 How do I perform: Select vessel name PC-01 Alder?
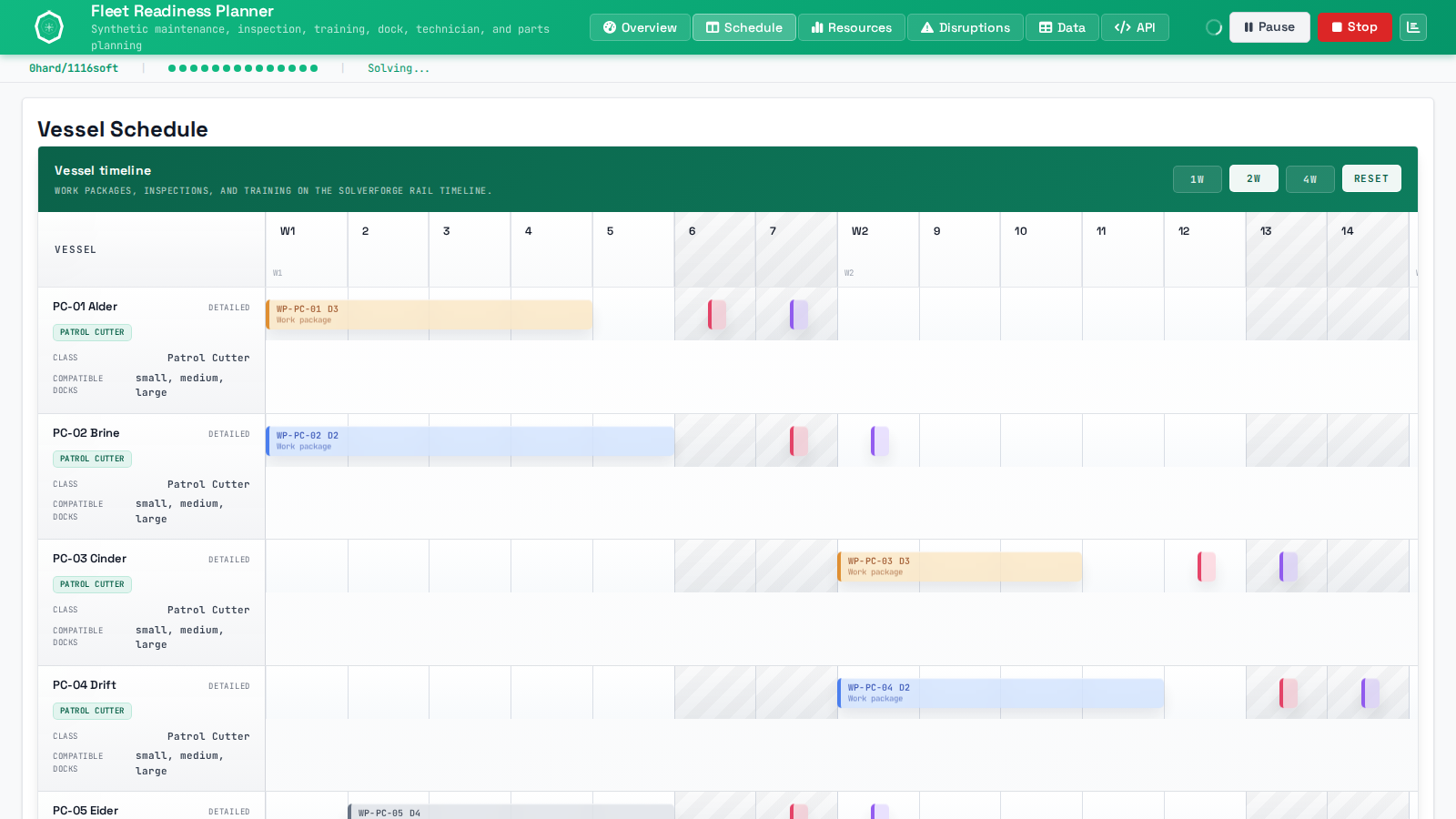click(85, 307)
